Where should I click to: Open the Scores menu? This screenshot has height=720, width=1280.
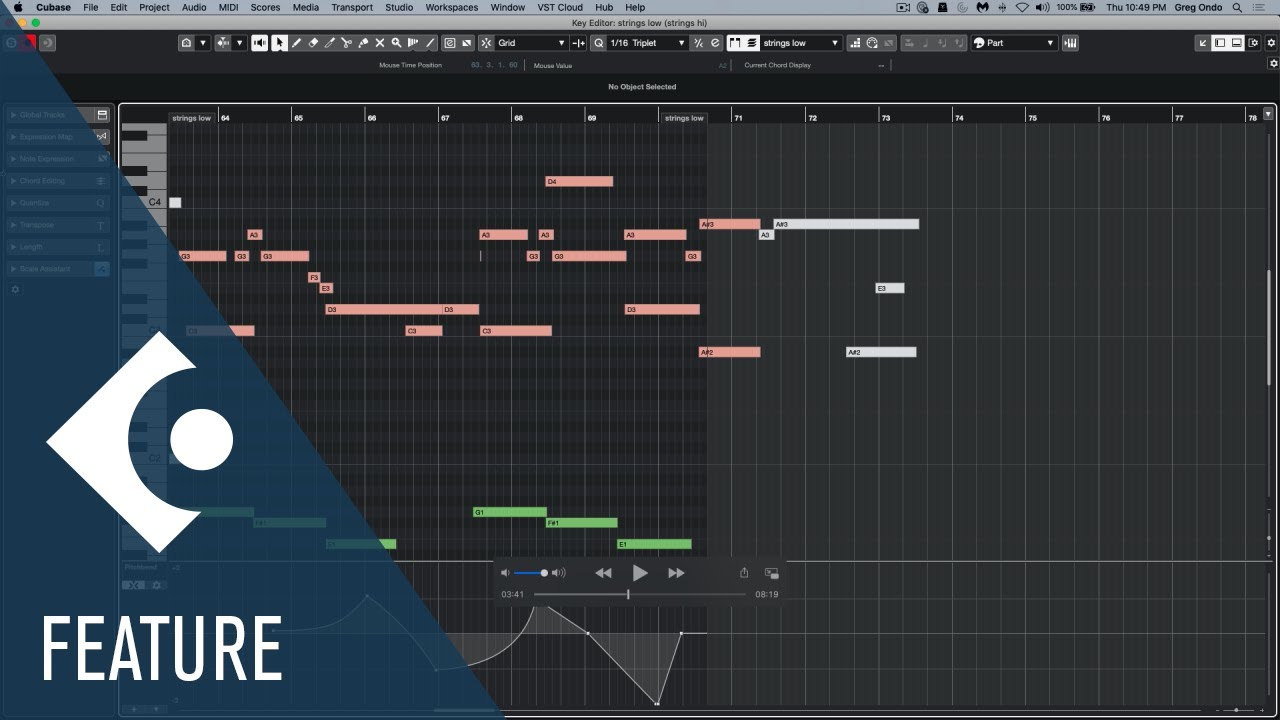pyautogui.click(x=265, y=7)
